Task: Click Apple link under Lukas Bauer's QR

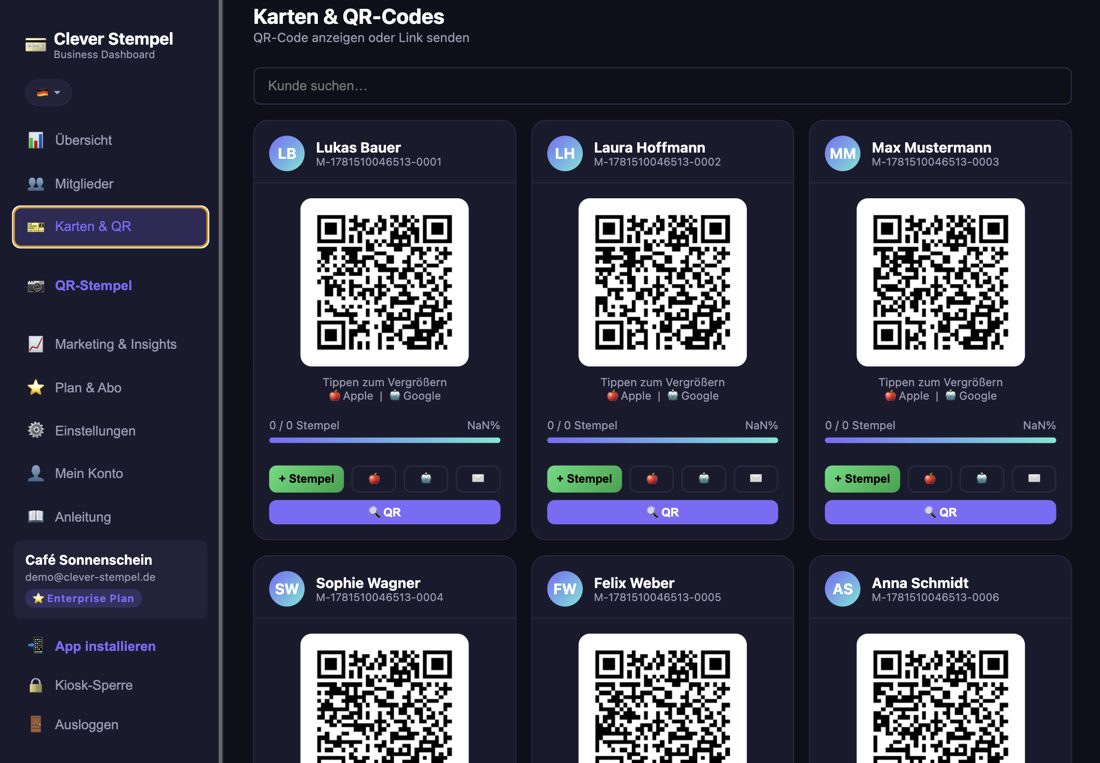Action: click(x=351, y=396)
